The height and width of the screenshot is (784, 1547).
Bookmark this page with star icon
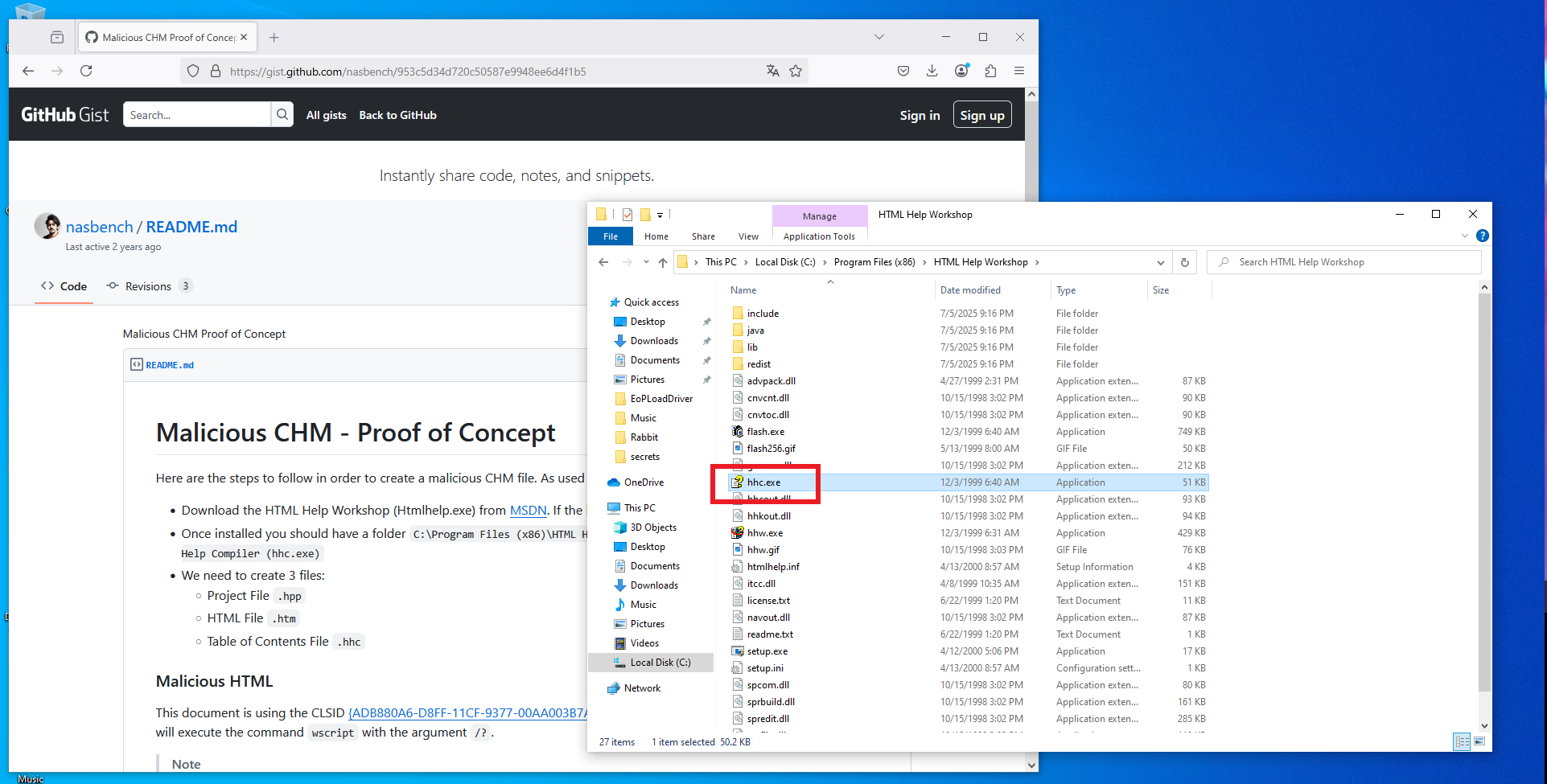click(796, 71)
